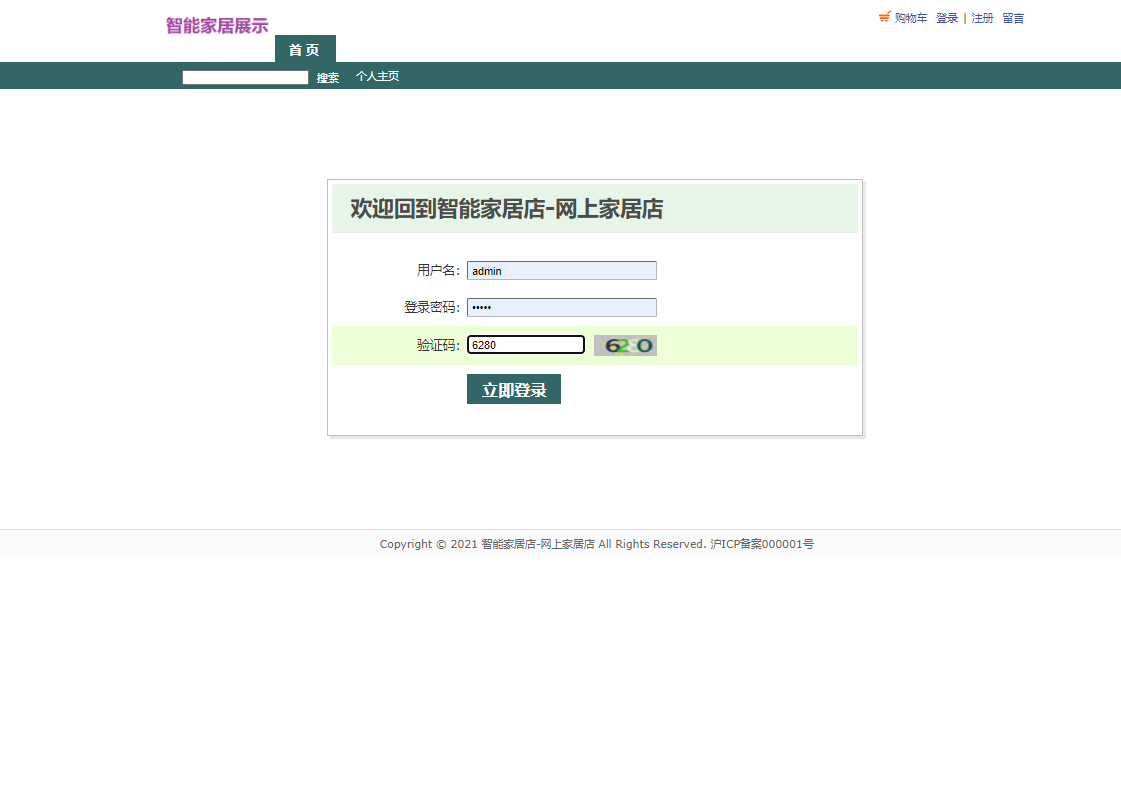Click inside the 登录密码 password field
The height and width of the screenshot is (794, 1121).
[x=561, y=307]
